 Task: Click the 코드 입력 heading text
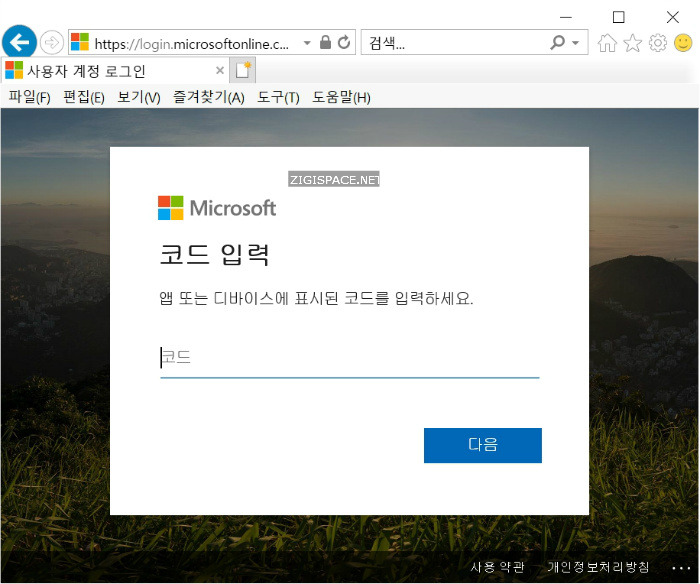pos(214,254)
